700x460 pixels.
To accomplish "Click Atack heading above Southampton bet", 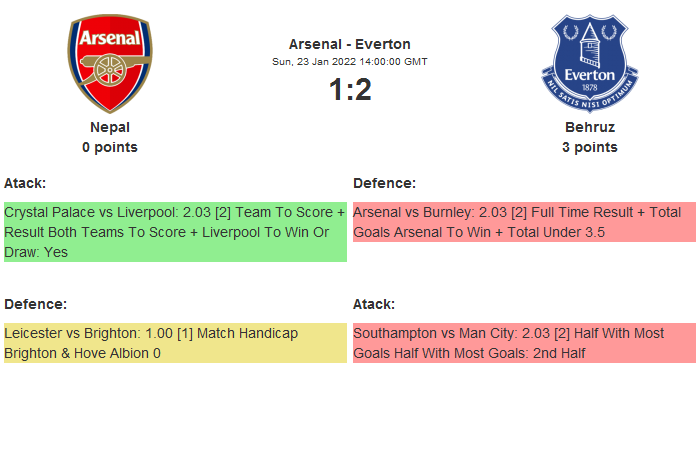I will (374, 304).
